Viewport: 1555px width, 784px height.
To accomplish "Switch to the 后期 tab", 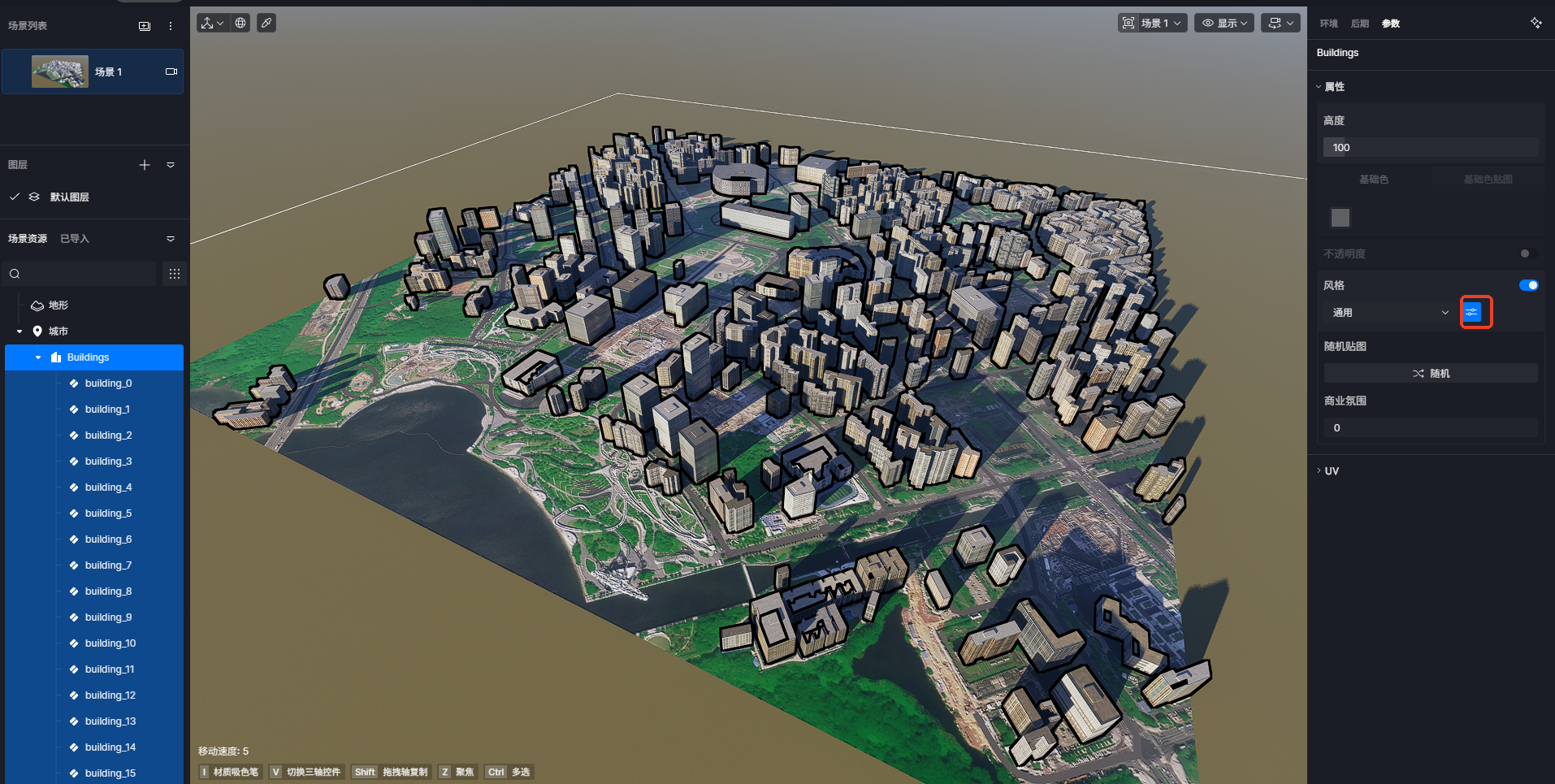I will [1359, 24].
